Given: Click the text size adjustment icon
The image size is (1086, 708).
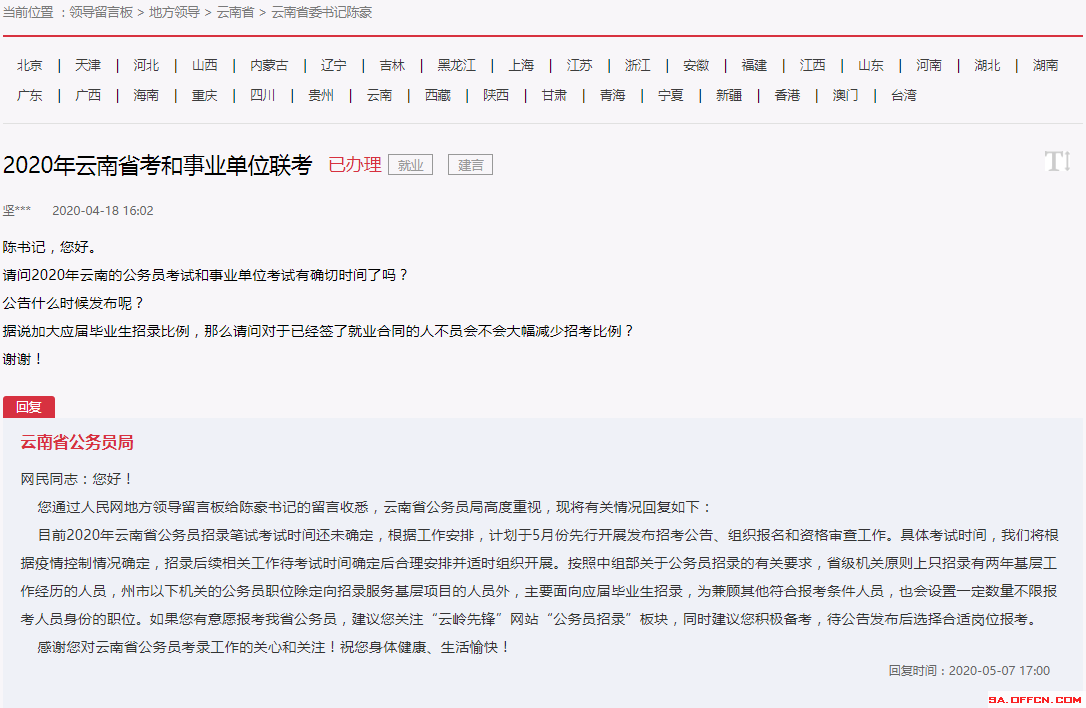Looking at the screenshot, I should (x=1058, y=161).
